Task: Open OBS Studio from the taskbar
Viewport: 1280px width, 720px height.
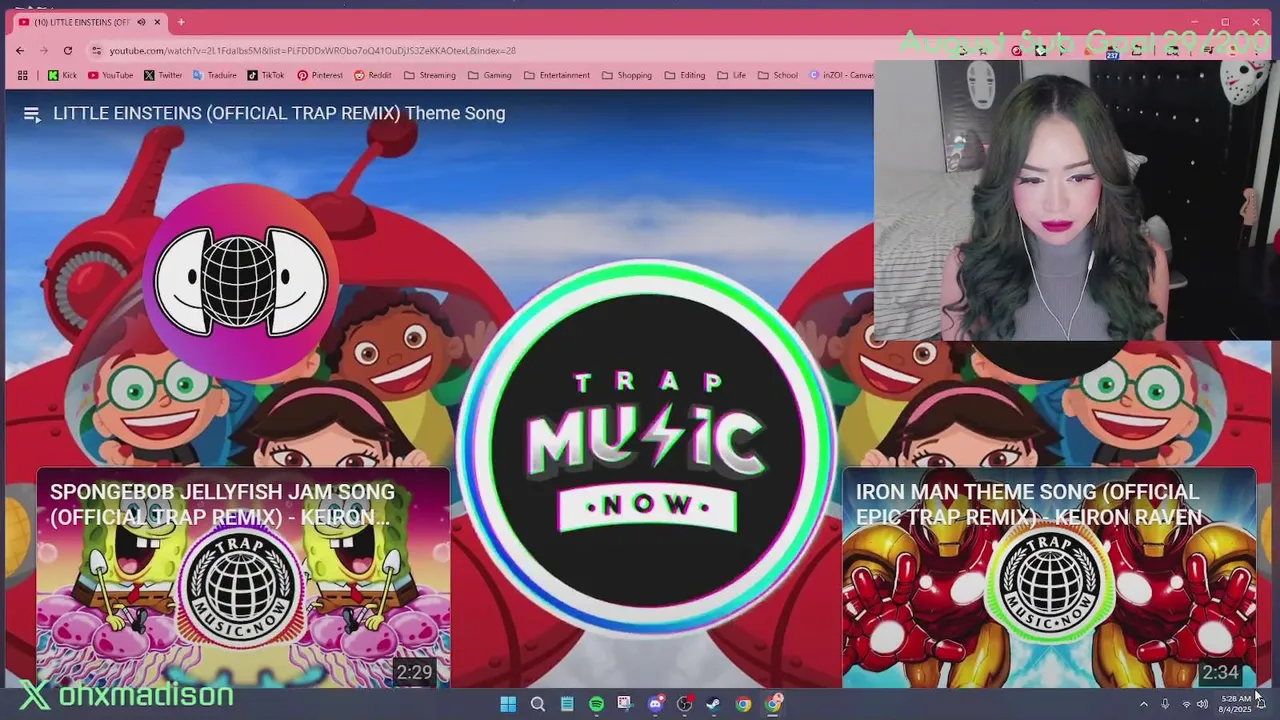Action: (684, 704)
